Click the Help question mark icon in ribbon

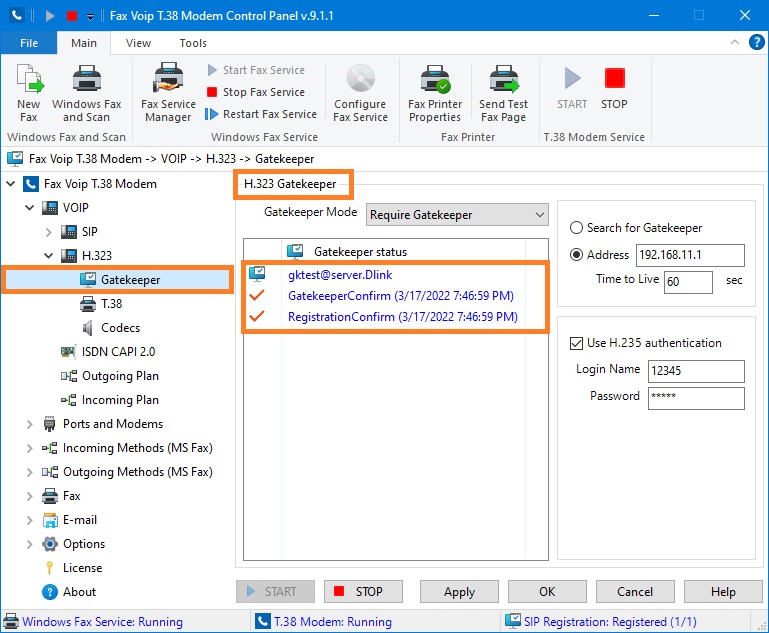click(x=757, y=42)
